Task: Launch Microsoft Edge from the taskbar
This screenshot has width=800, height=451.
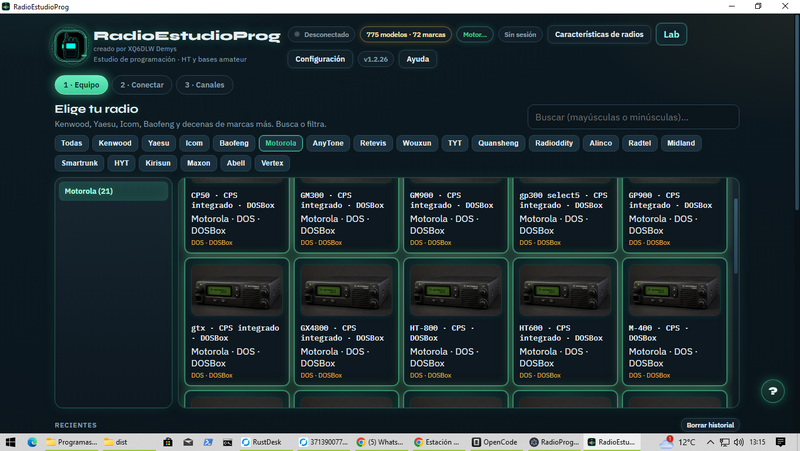Action: pyautogui.click(x=32, y=442)
